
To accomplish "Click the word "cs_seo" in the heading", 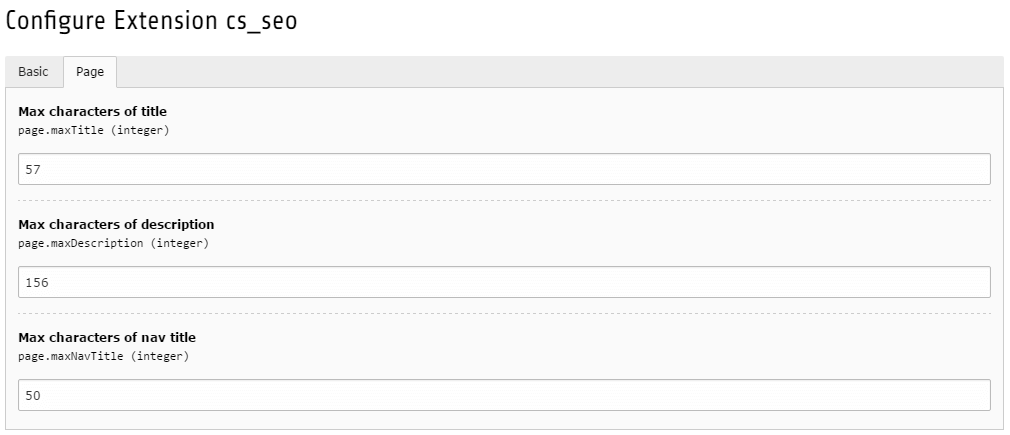I will (261, 22).
